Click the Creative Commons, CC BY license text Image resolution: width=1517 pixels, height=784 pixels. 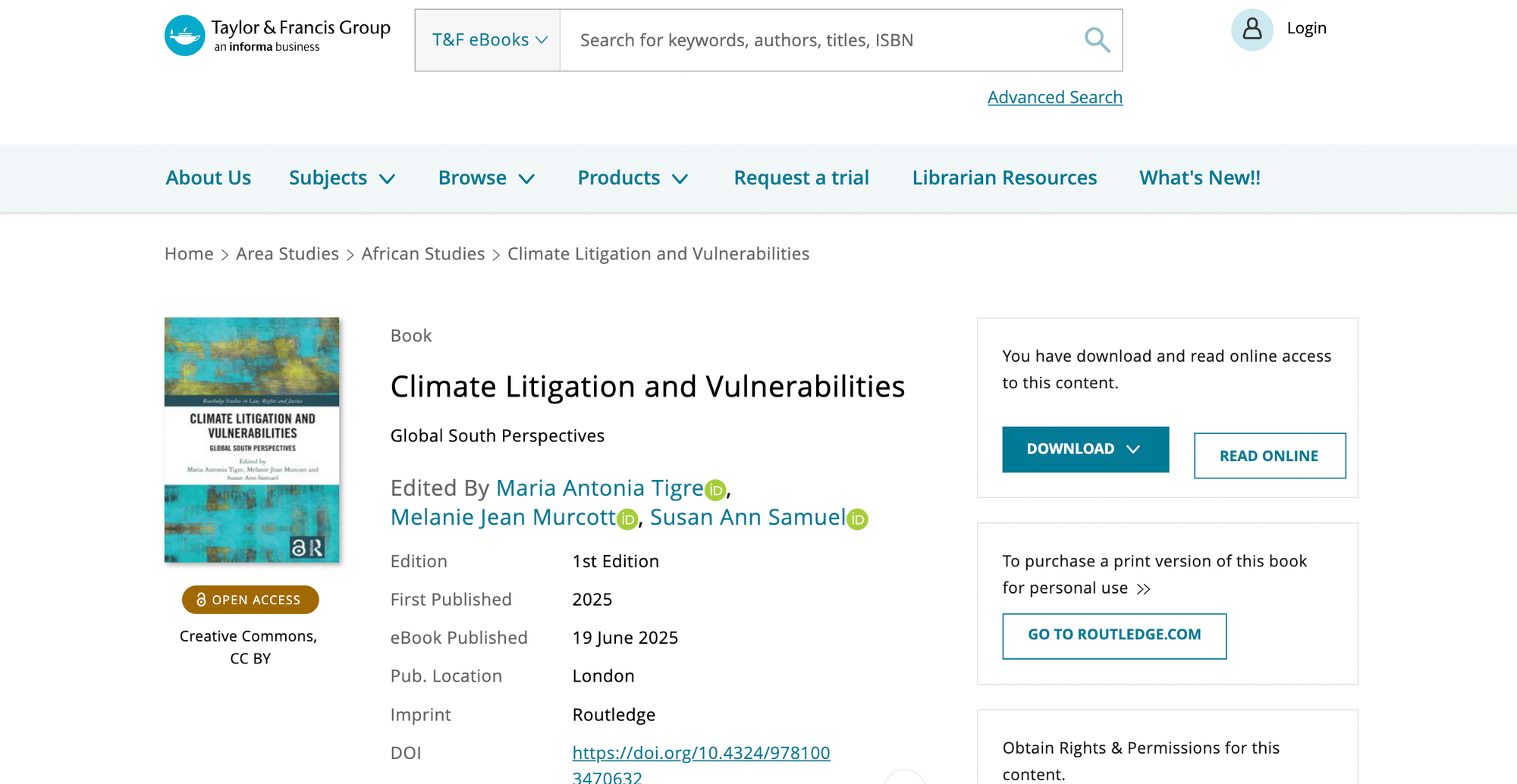tap(250, 648)
